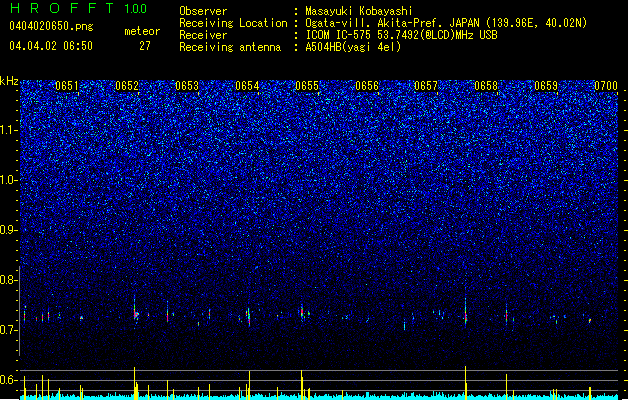The image size is (629, 400).
Task: Click the 'meteor' label
Action: tap(142, 31)
